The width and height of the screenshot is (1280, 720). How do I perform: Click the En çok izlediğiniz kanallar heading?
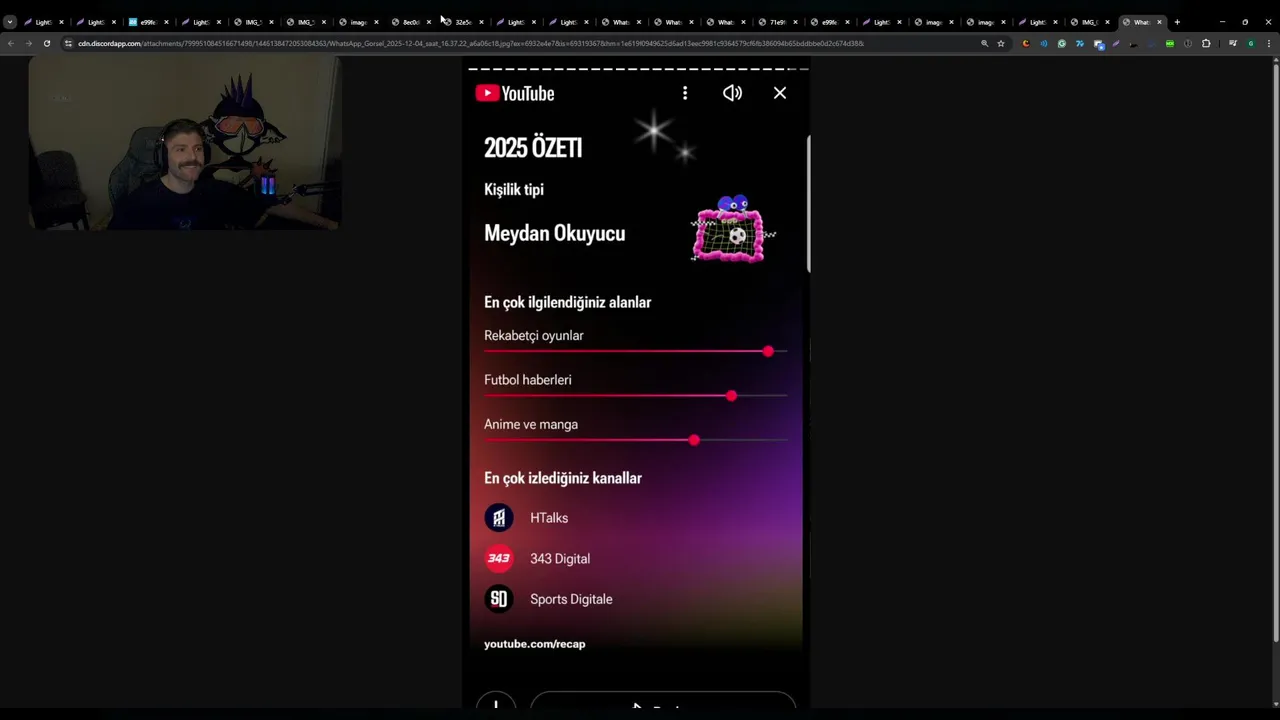click(563, 478)
